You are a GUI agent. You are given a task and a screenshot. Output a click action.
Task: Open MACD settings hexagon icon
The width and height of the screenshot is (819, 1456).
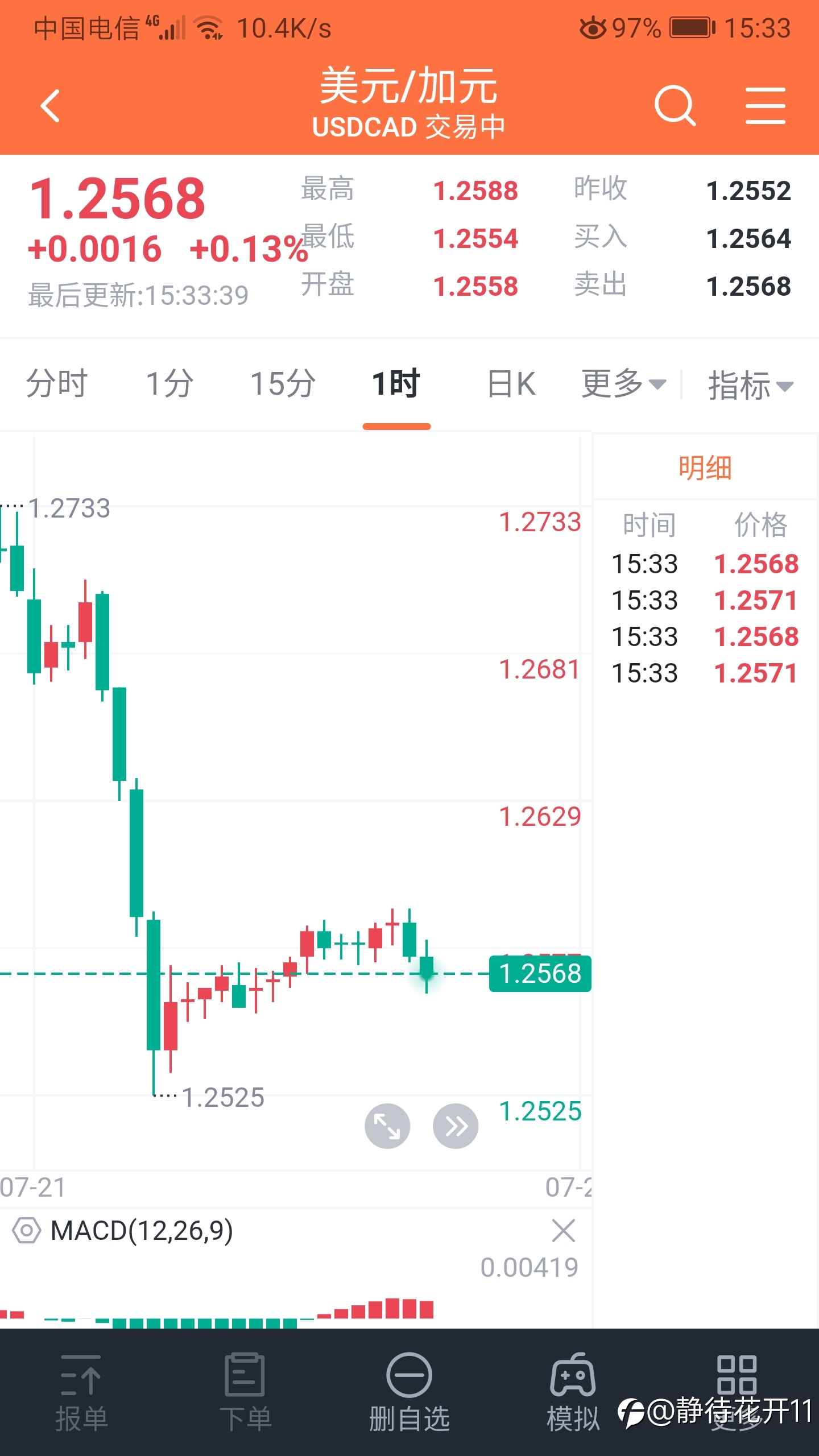(27, 1231)
